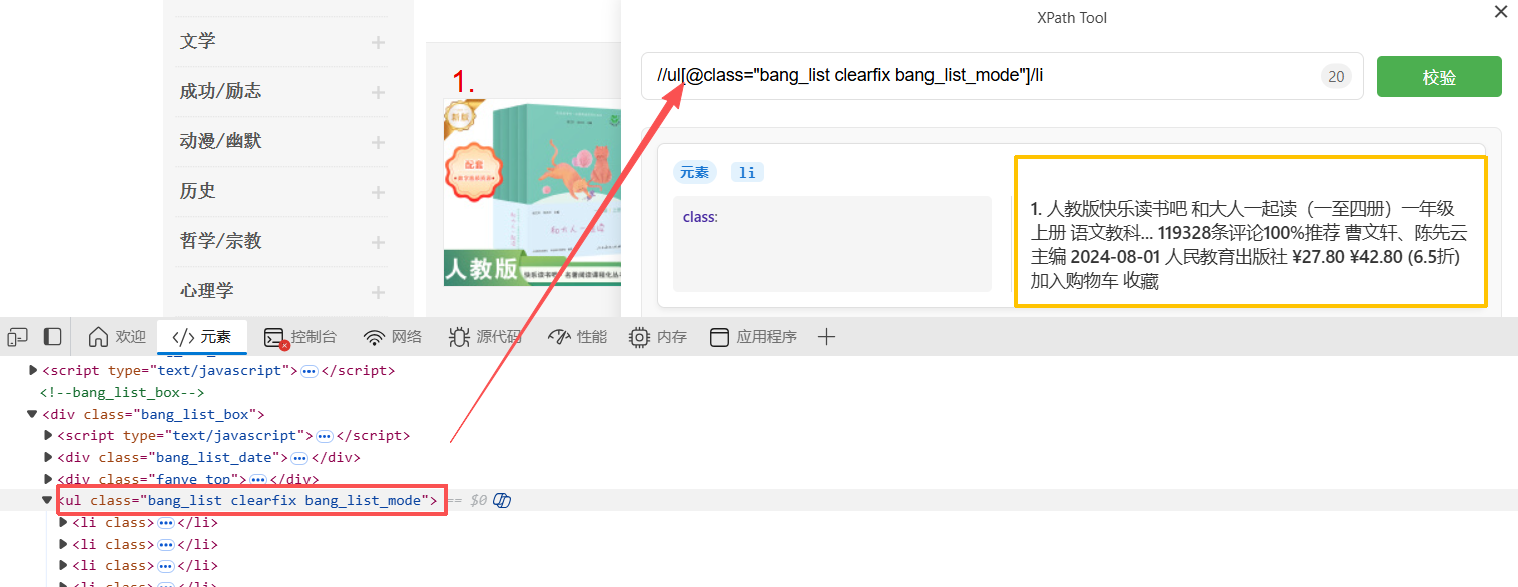
Task: Expand the div class fanye_top node
Action: click(47, 479)
